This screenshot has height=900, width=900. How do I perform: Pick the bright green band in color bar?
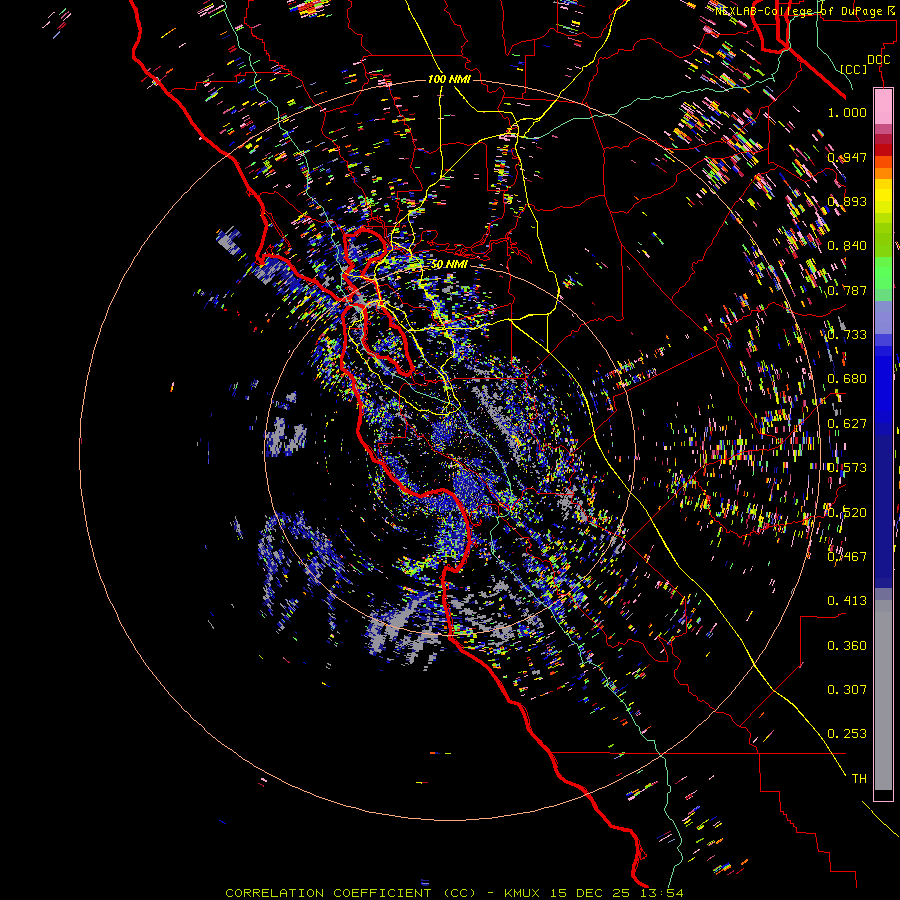click(x=883, y=273)
